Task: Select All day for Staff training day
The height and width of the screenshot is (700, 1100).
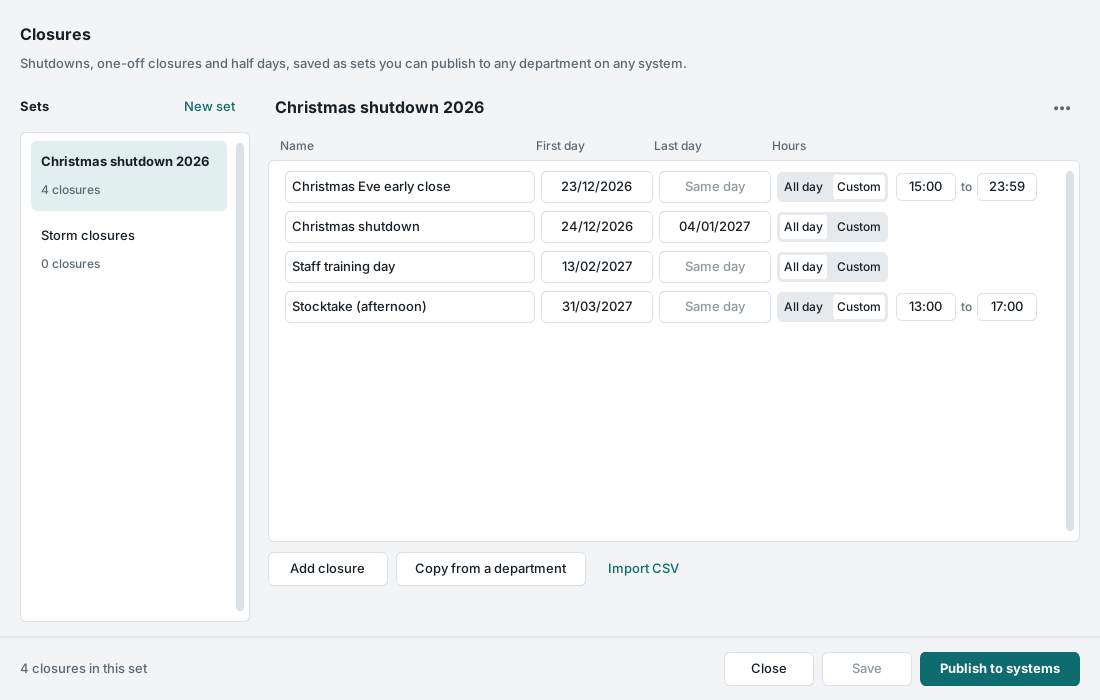Action: pos(803,267)
